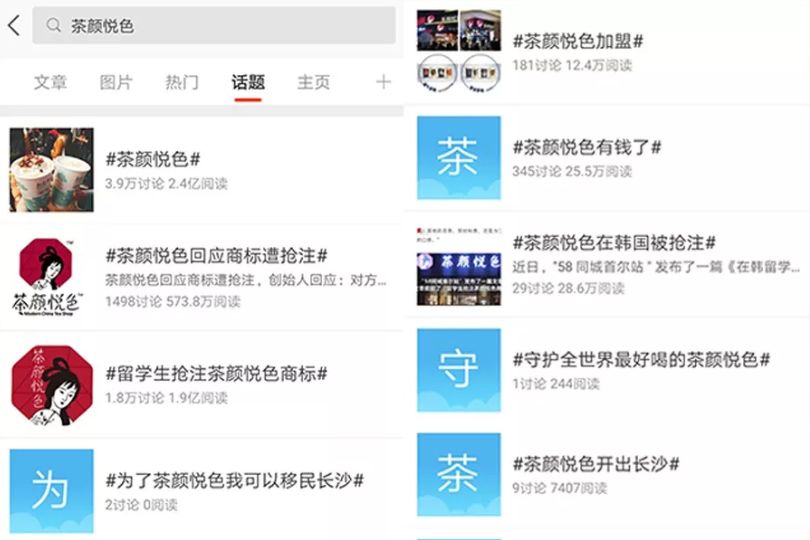810x540 pixels.
Task: Click 181讨论 12.4万阅读 stats
Action: point(572,65)
